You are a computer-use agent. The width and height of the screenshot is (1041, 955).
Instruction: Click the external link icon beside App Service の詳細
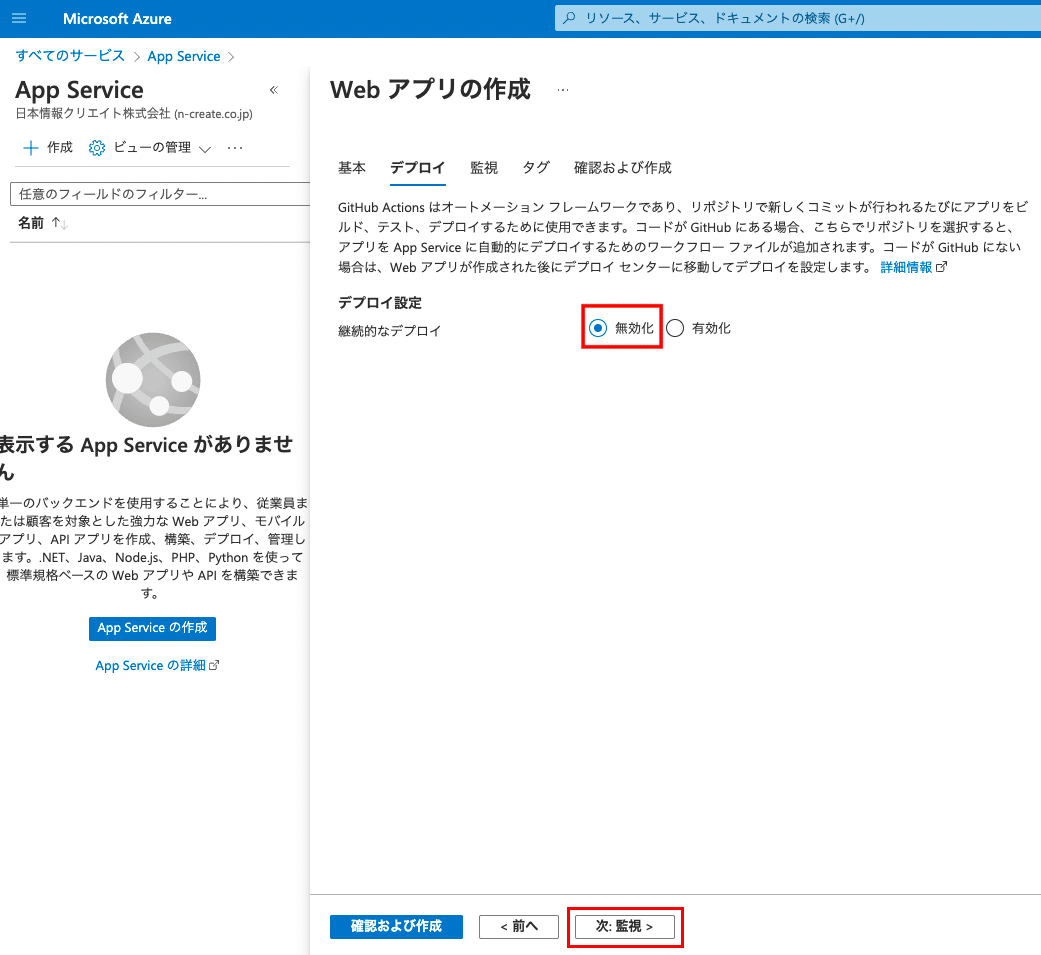point(214,665)
